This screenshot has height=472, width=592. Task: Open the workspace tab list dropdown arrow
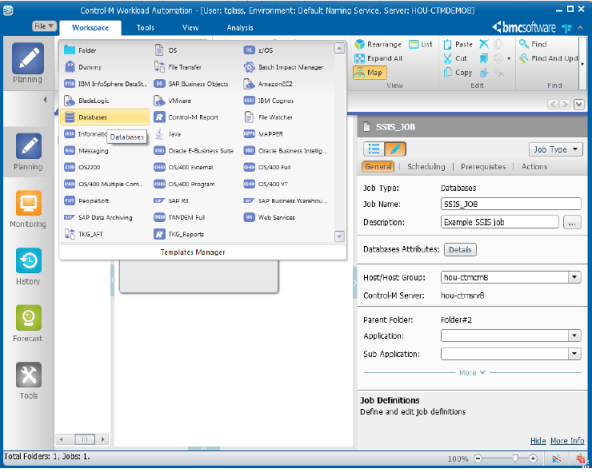pyautogui.click(x=579, y=104)
